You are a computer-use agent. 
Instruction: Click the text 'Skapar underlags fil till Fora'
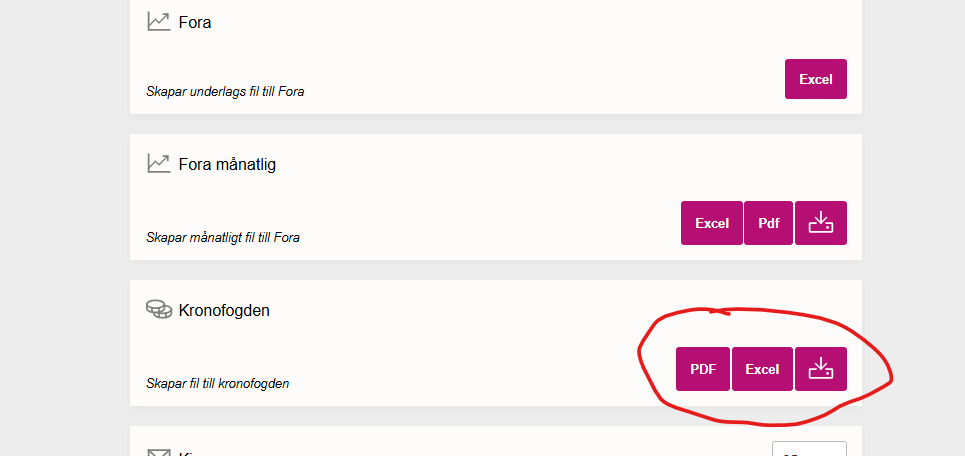225,92
